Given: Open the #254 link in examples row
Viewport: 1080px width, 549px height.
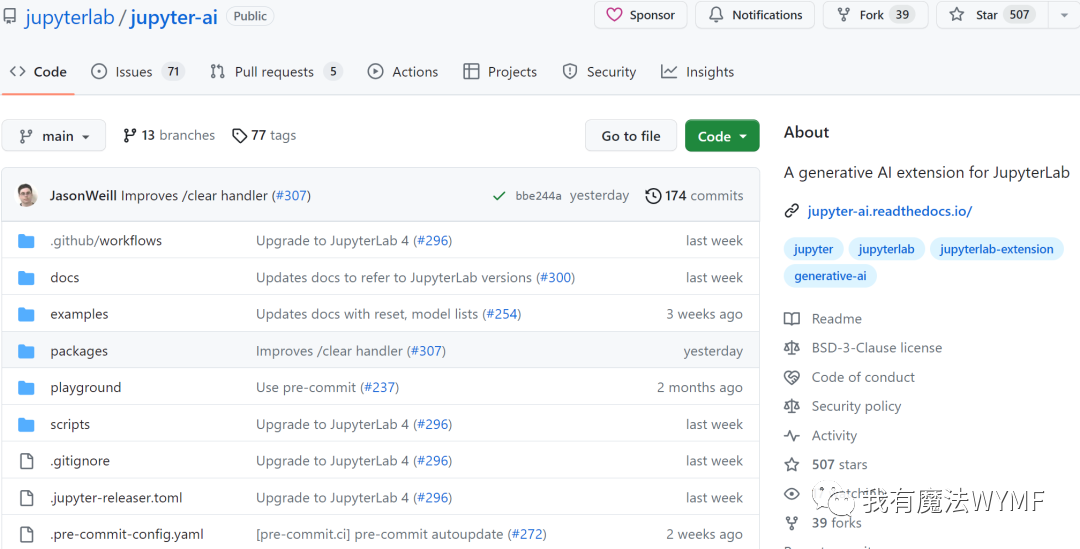Looking at the screenshot, I should 501,314.
